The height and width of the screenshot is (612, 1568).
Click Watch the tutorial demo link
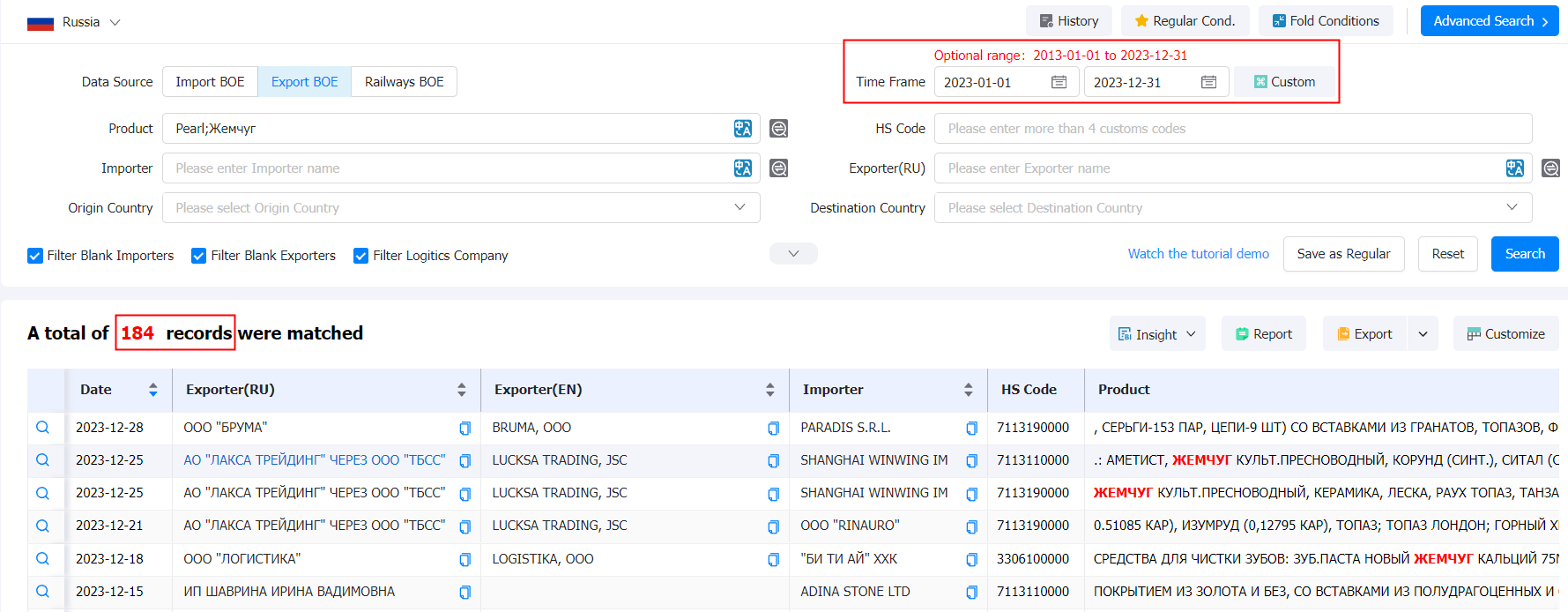click(x=1199, y=254)
